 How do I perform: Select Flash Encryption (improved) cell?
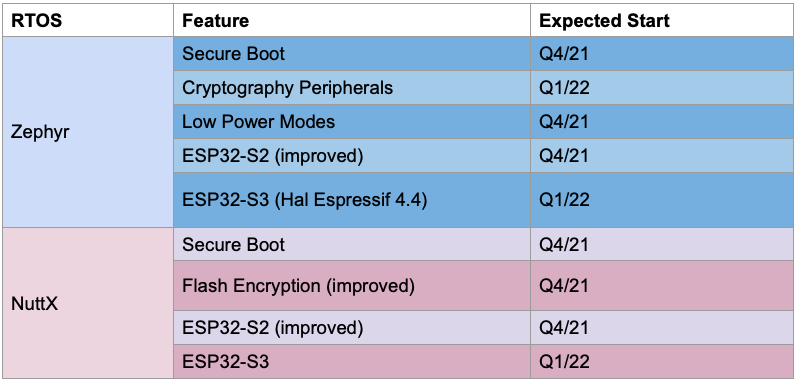point(352,286)
